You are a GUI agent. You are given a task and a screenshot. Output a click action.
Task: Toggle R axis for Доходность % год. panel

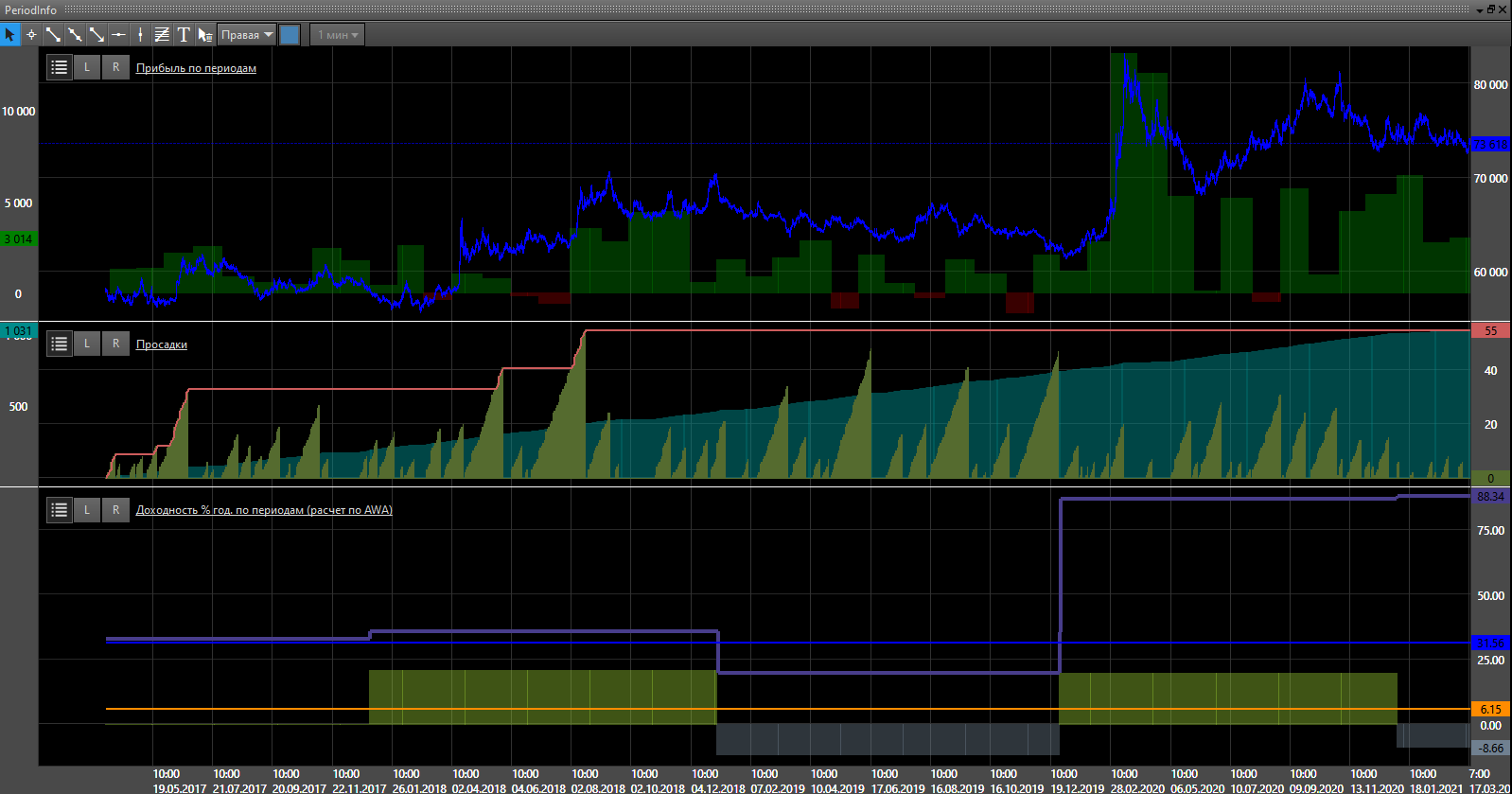(115, 510)
